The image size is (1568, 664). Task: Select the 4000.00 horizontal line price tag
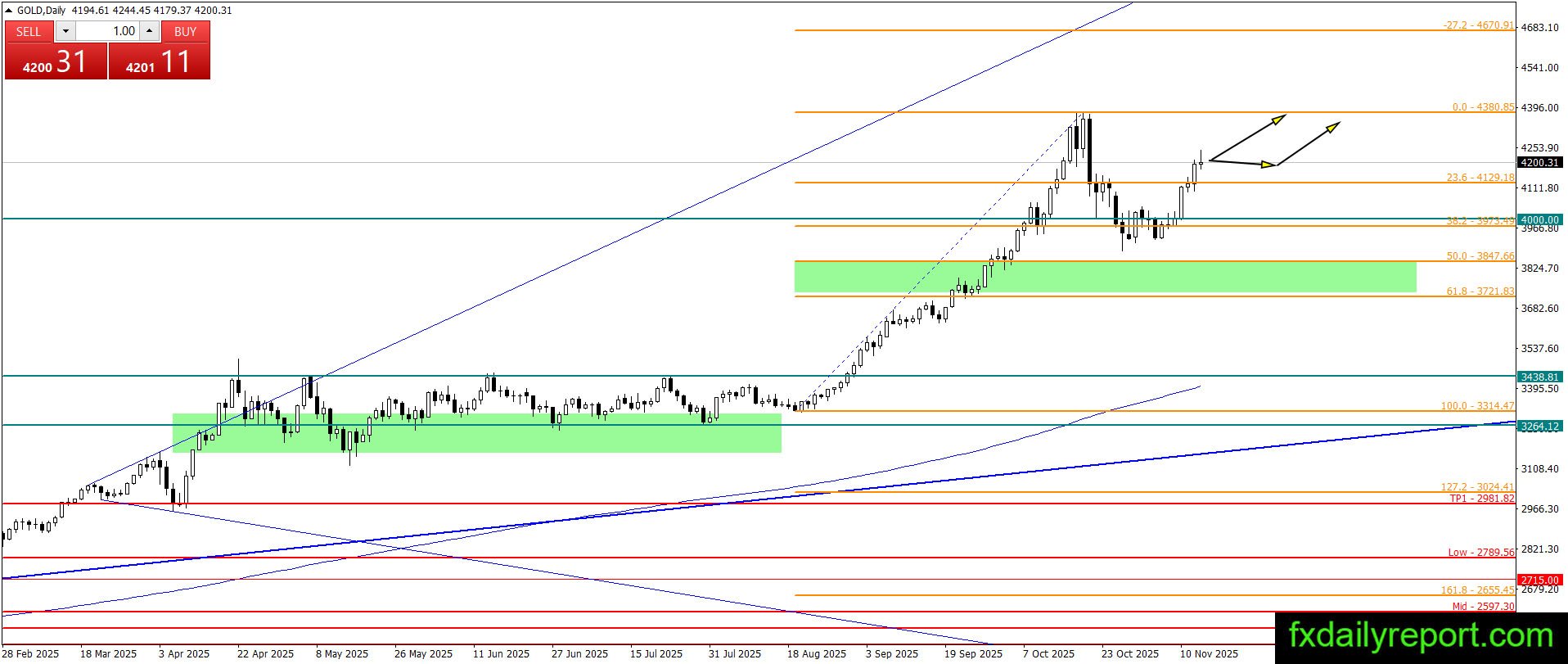click(x=1539, y=219)
